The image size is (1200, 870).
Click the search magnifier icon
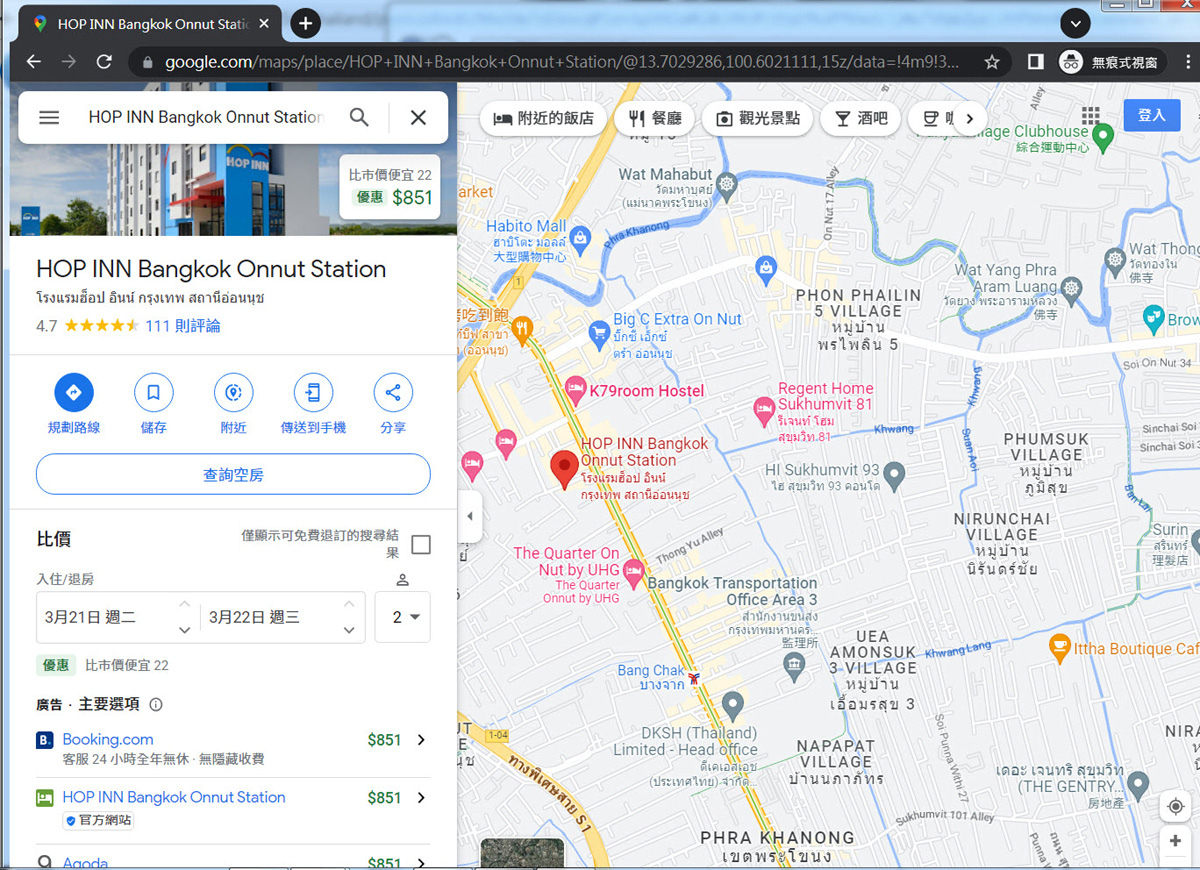[x=359, y=117]
